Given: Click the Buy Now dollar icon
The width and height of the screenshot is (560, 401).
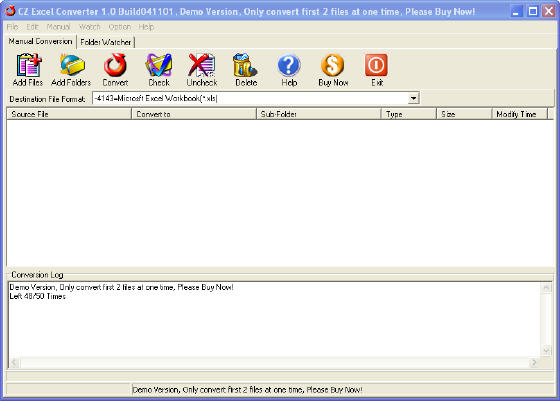Looking at the screenshot, I should (332, 65).
